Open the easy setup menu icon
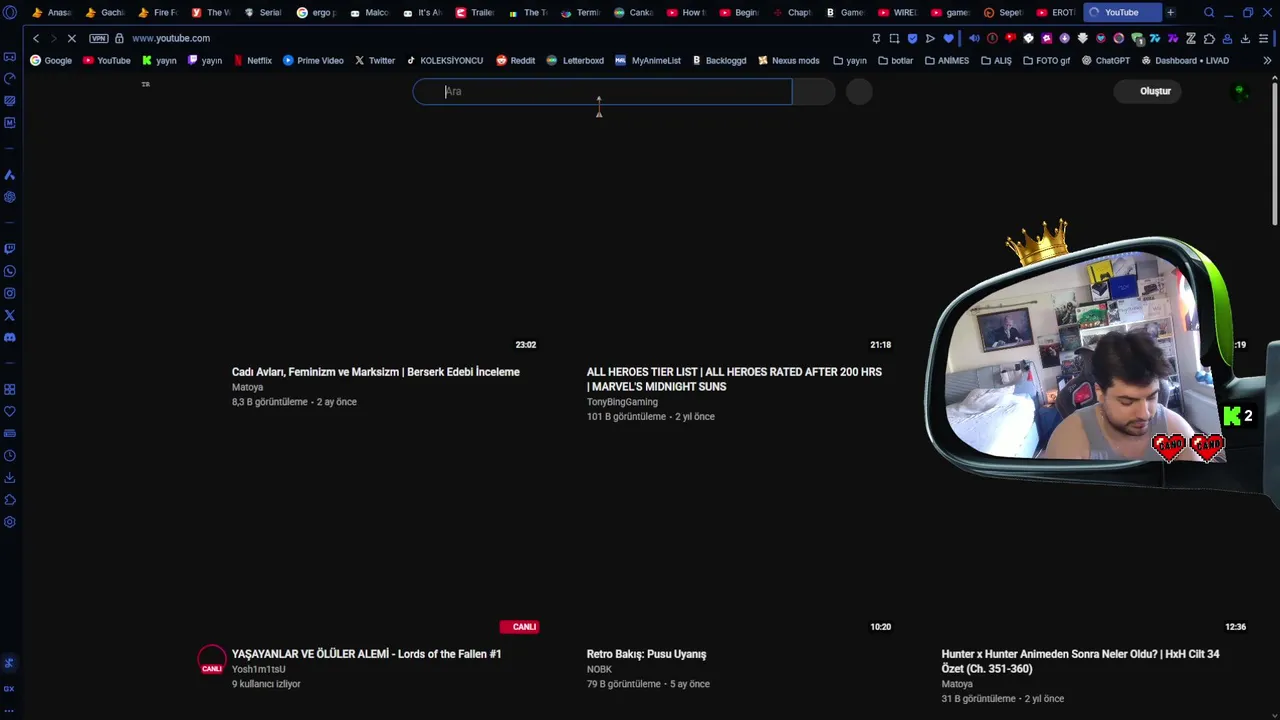The image size is (1280, 720). pos(1263,38)
